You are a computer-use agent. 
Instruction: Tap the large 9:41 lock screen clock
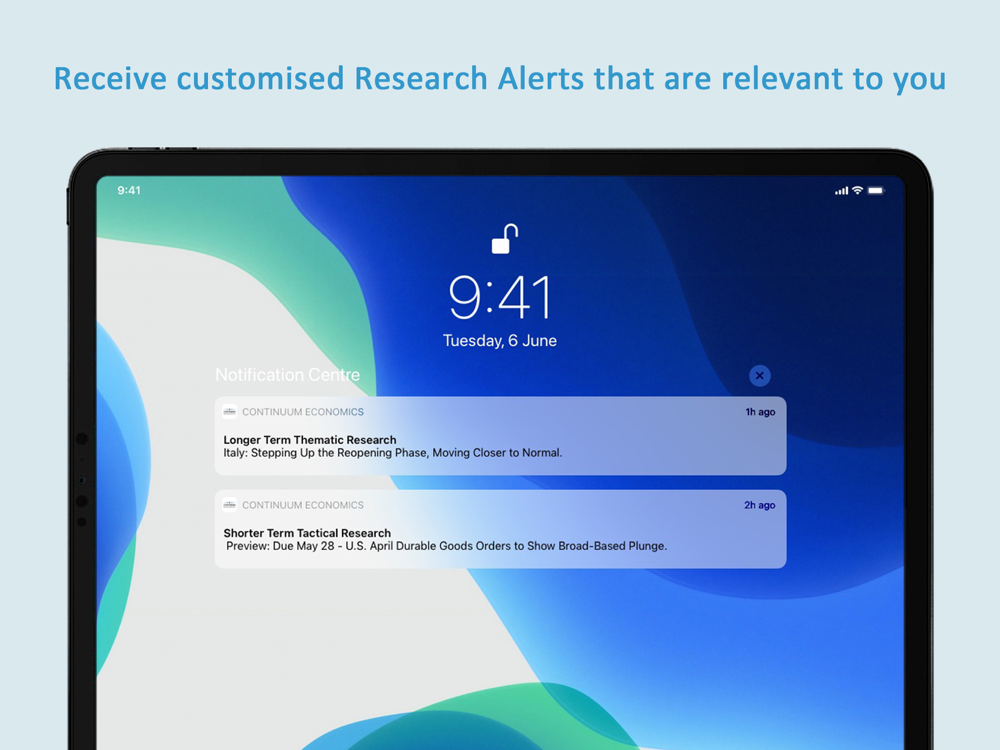pyautogui.click(x=500, y=297)
